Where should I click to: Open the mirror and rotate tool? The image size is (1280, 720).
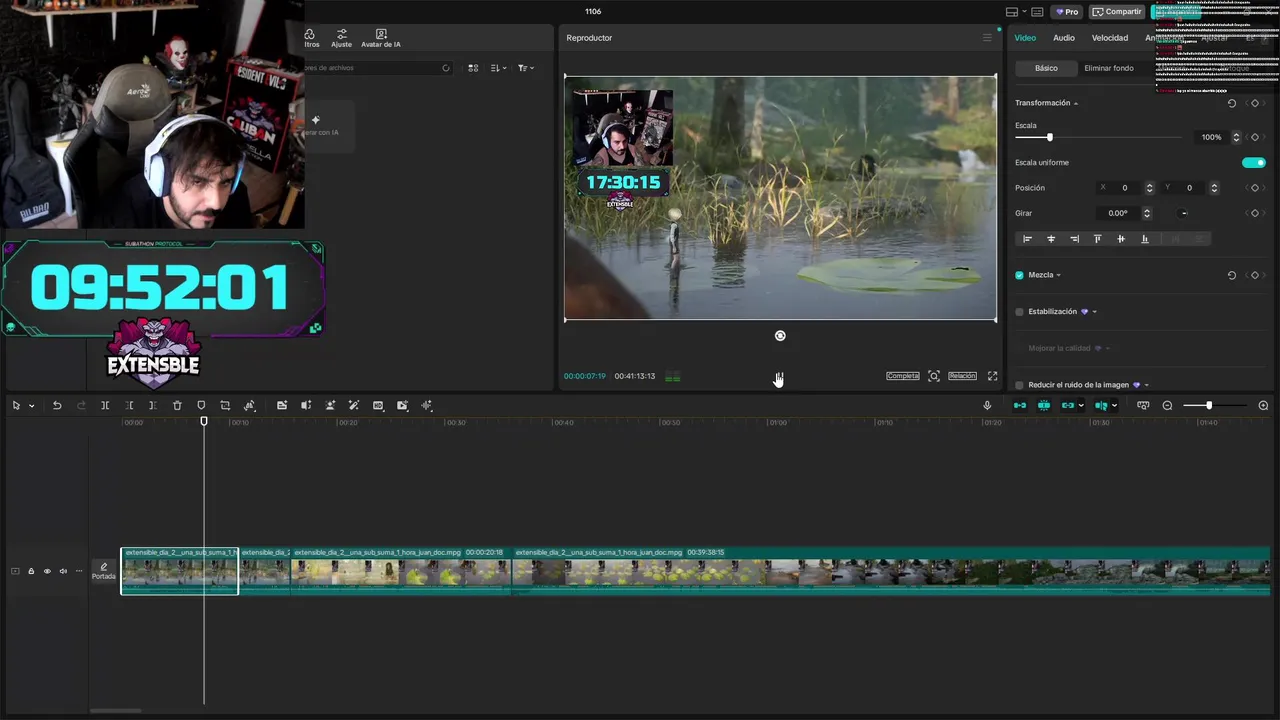250,405
